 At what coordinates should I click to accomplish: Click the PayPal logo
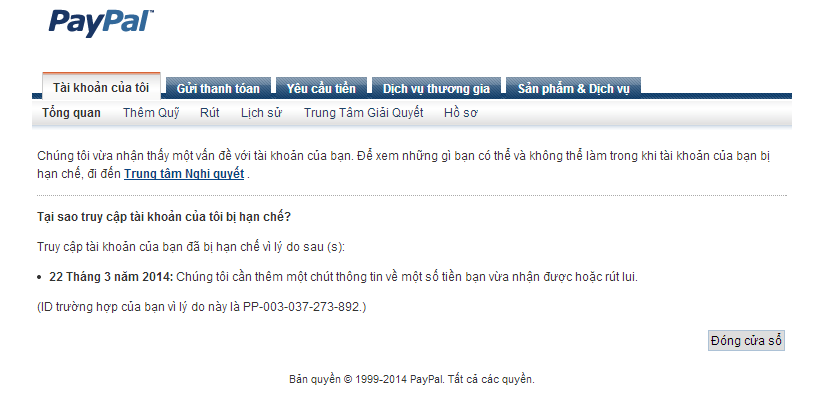[101, 24]
